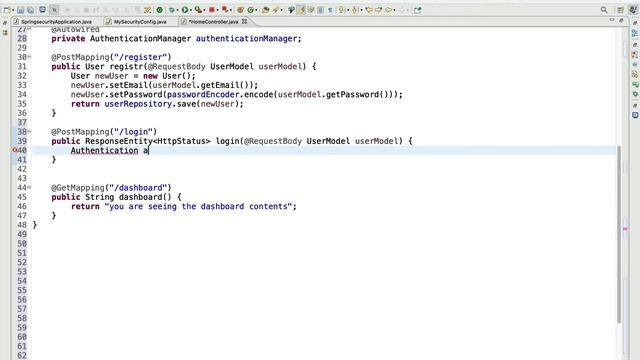Click the Pin Editor icon
Image resolution: width=640 pixels, height=360 pixels.
point(417,10)
